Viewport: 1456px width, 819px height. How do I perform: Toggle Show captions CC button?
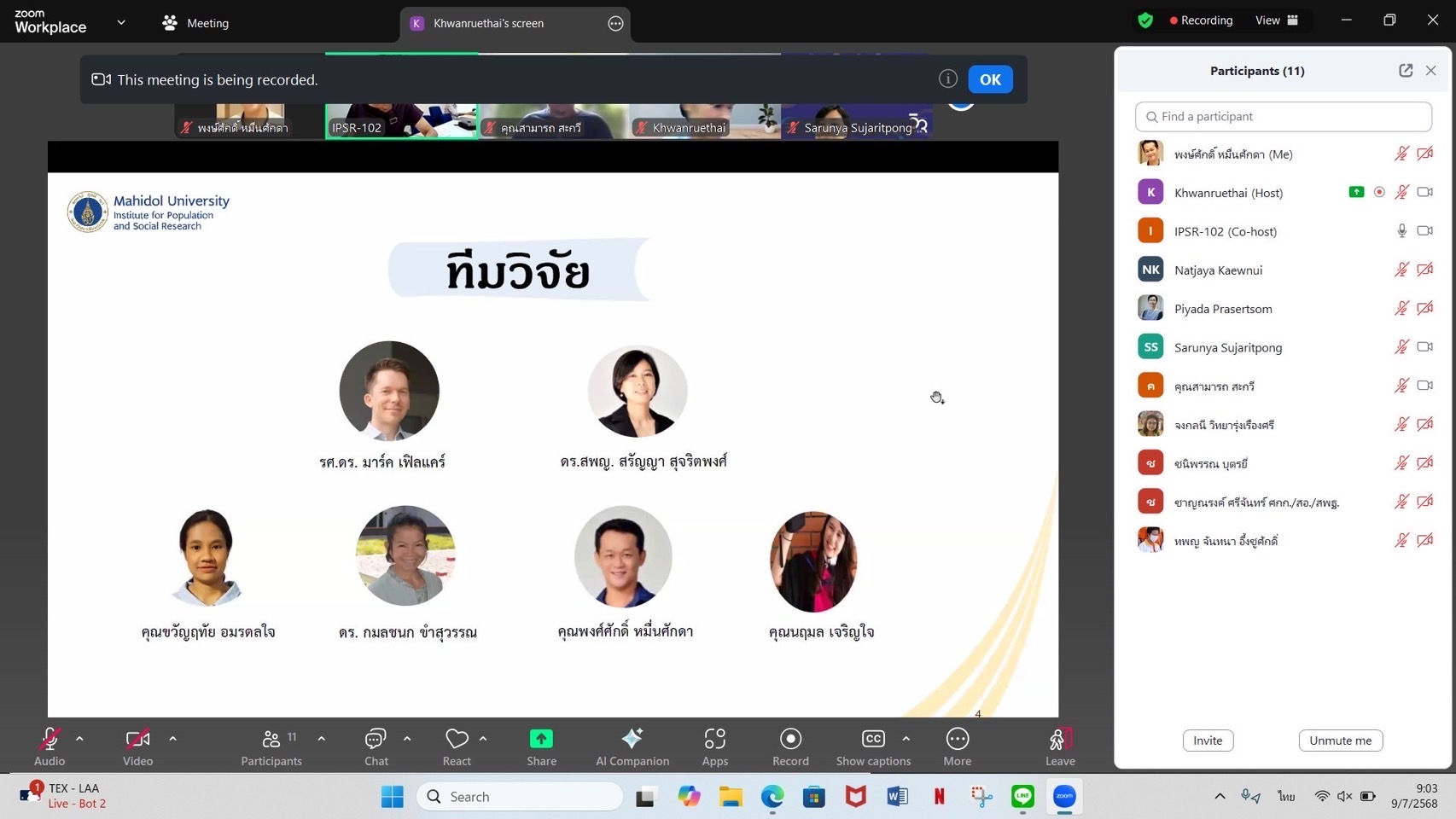(x=872, y=739)
